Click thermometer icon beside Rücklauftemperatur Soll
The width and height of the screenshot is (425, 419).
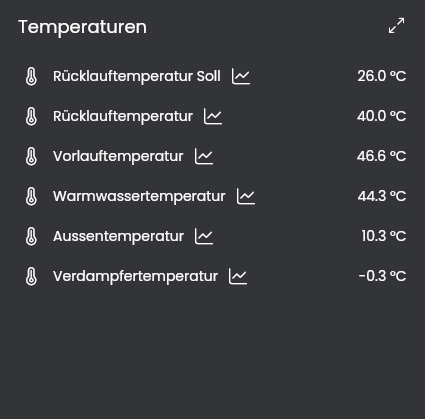(x=31, y=76)
